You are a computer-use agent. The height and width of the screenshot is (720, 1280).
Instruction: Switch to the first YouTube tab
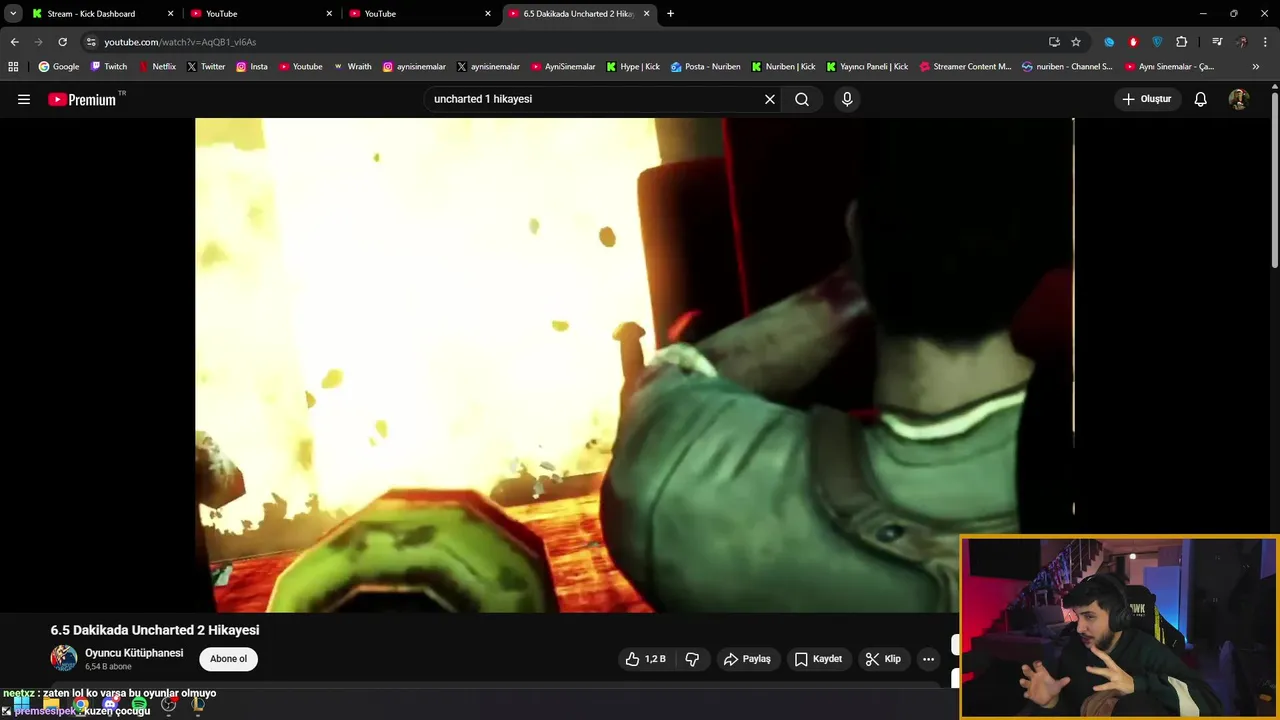point(262,14)
